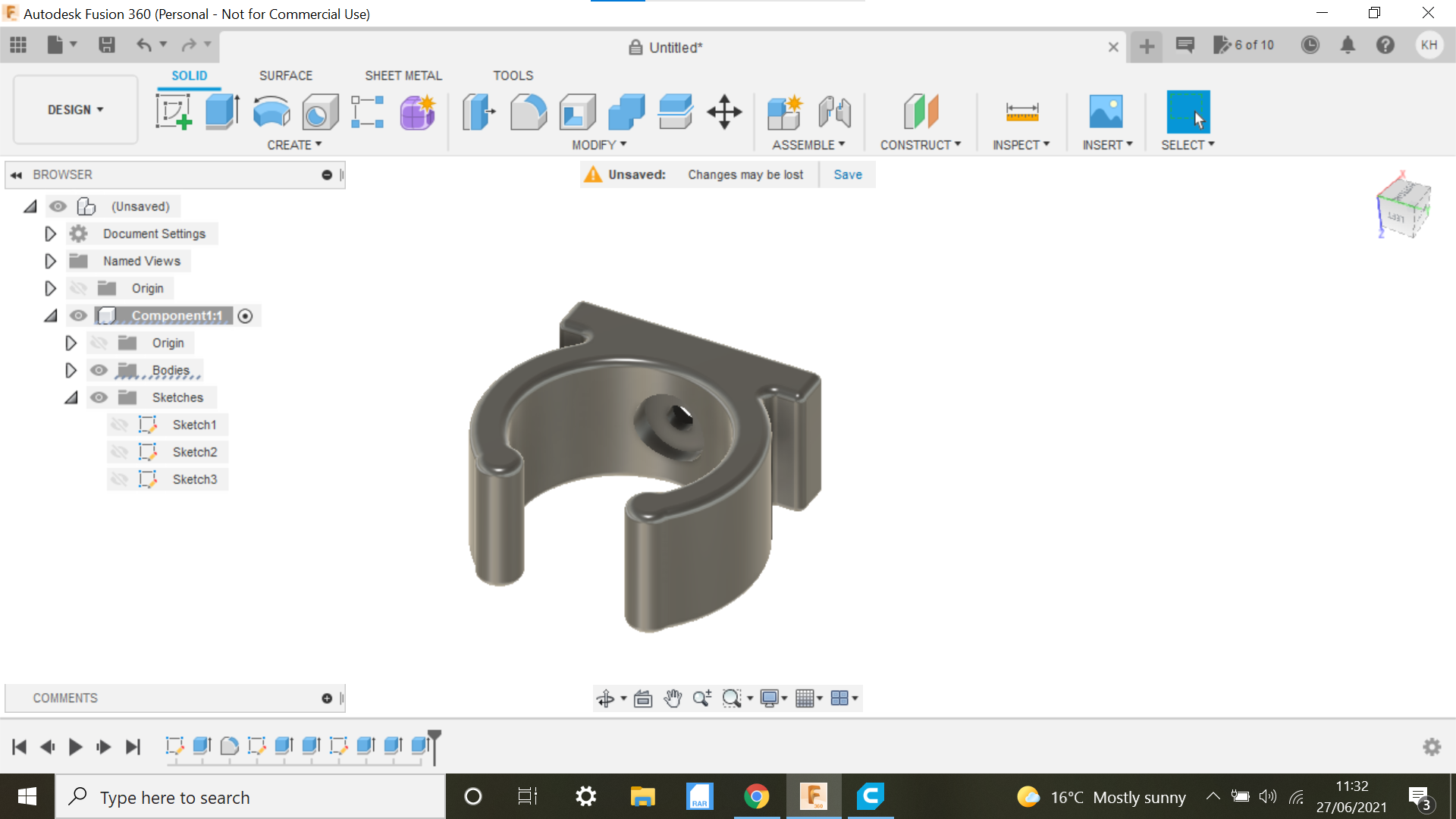The image size is (1456, 819).
Task: Open the notifications bell
Action: pos(1348,45)
